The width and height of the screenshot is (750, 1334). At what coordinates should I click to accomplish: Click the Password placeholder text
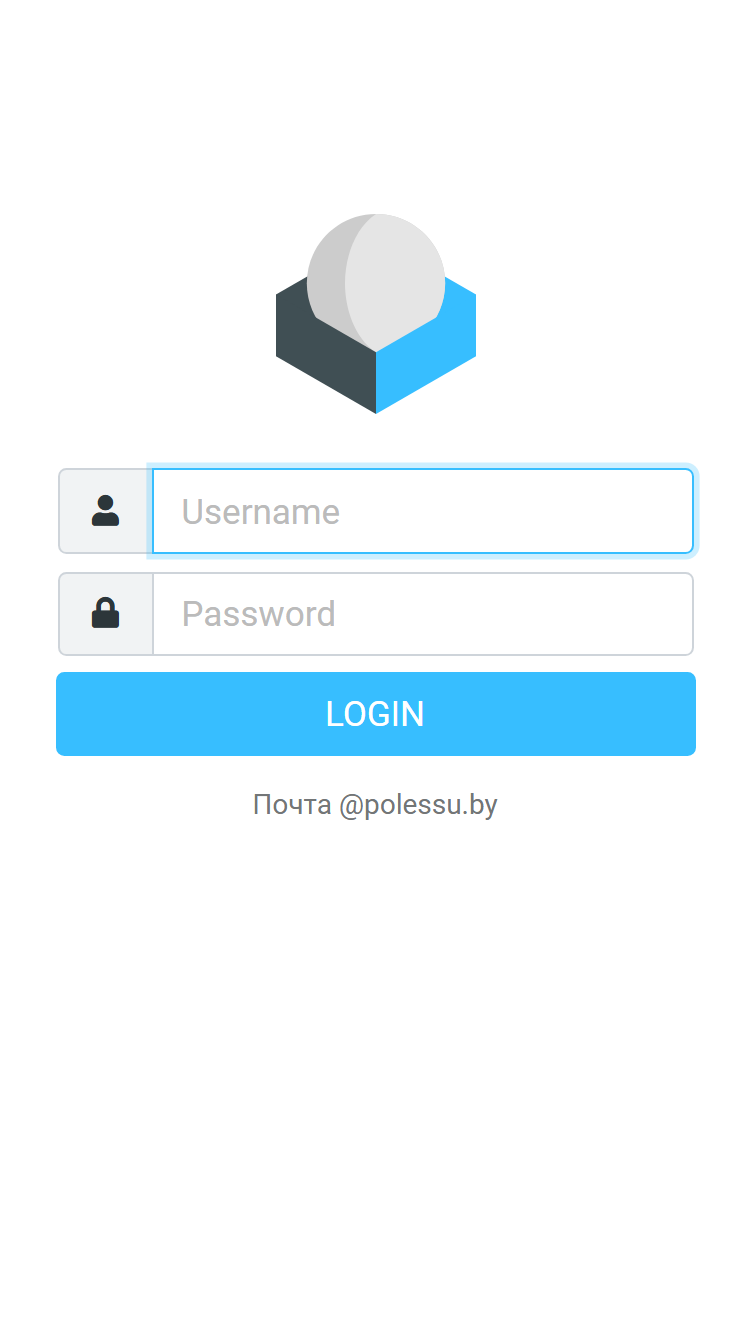tap(259, 614)
